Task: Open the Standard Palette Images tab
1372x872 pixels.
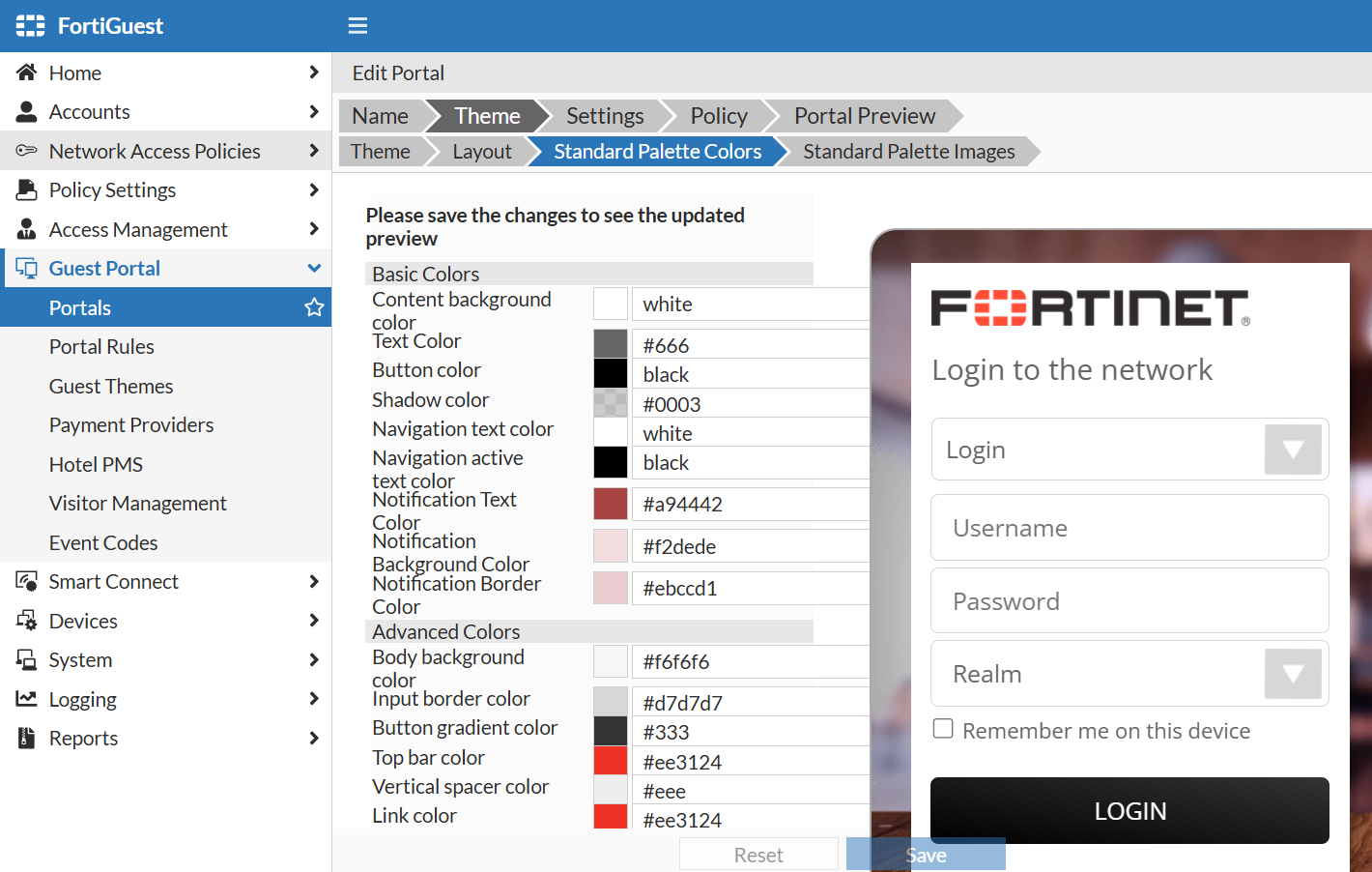Action: coord(909,151)
